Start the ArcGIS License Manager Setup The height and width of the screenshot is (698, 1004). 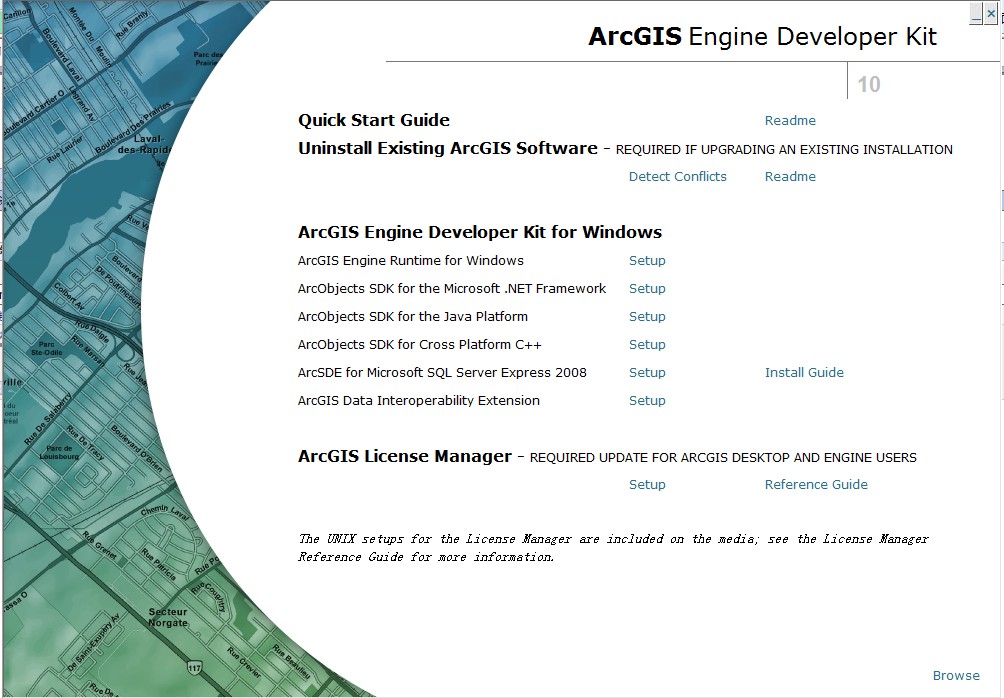[647, 485]
